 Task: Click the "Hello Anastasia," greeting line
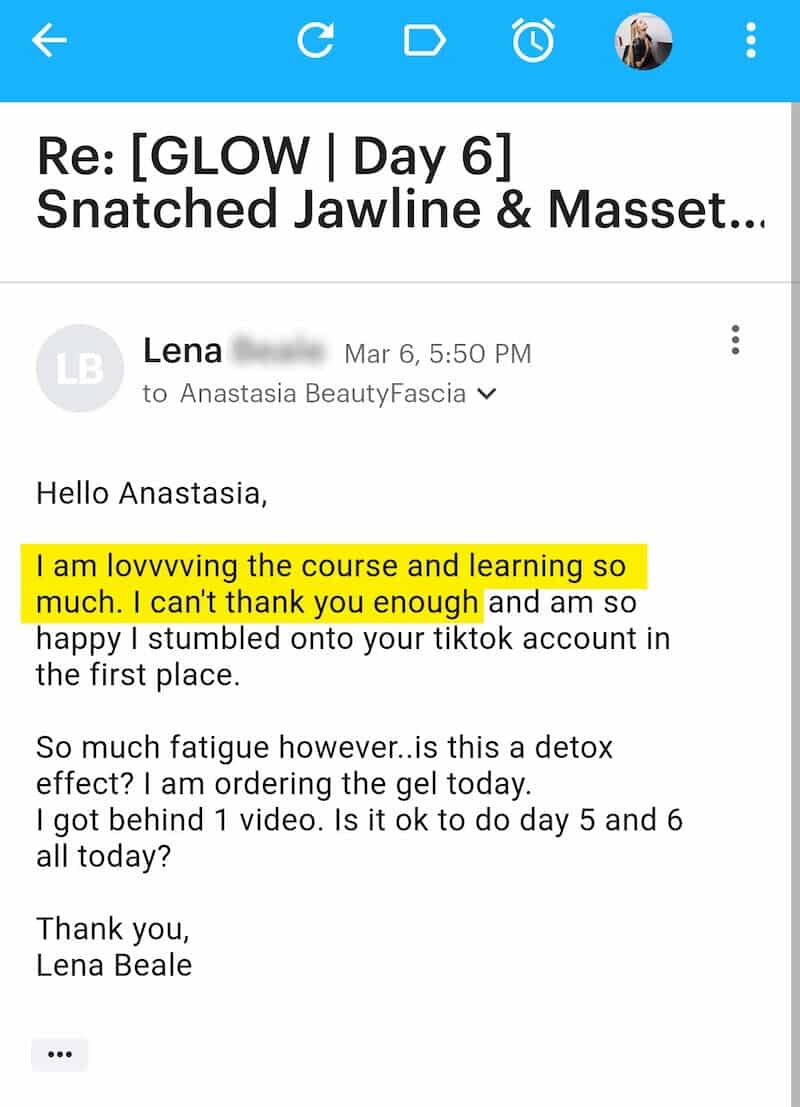click(152, 493)
